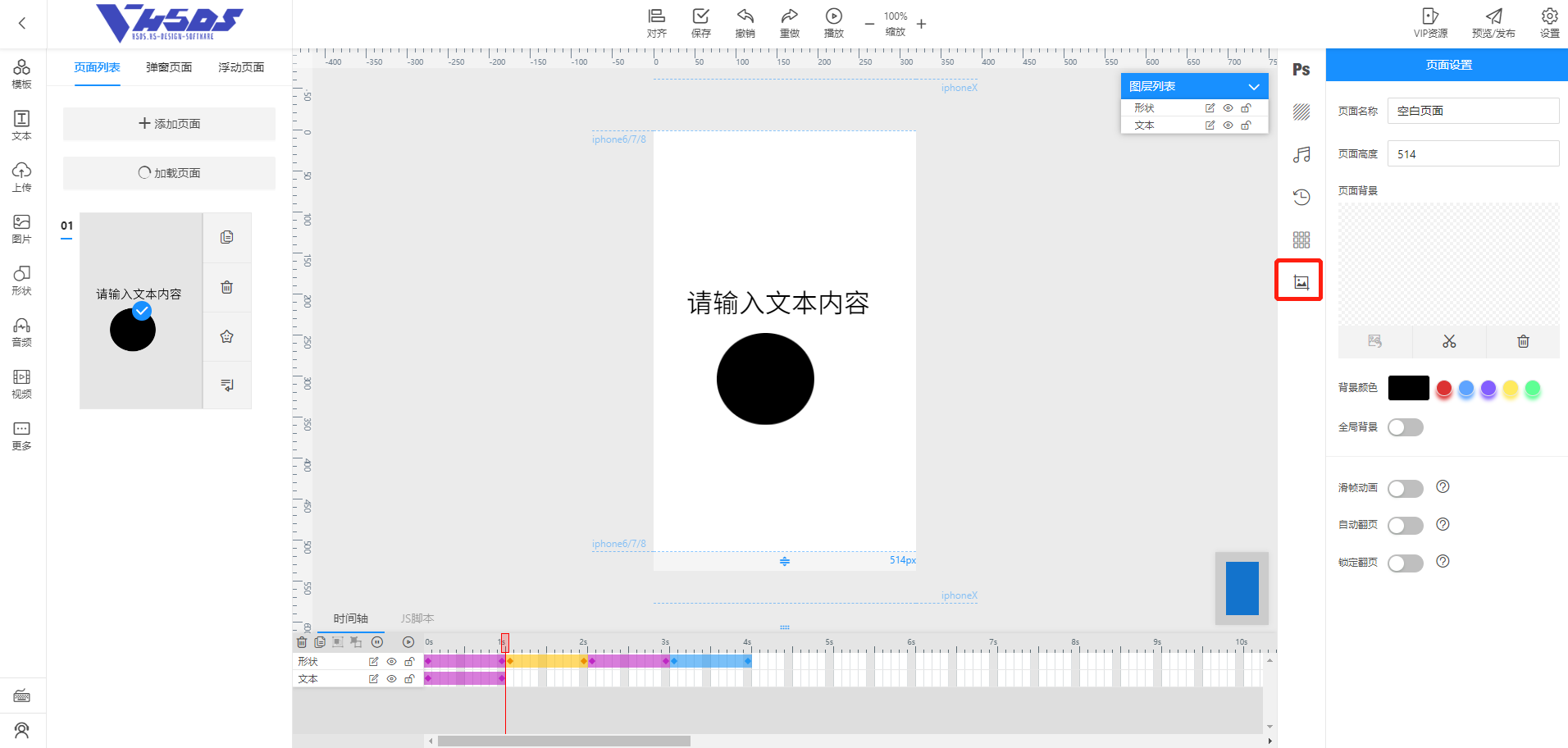Copy page 01 with duplicate icon
This screenshot has height=748, width=1568.
click(x=227, y=238)
